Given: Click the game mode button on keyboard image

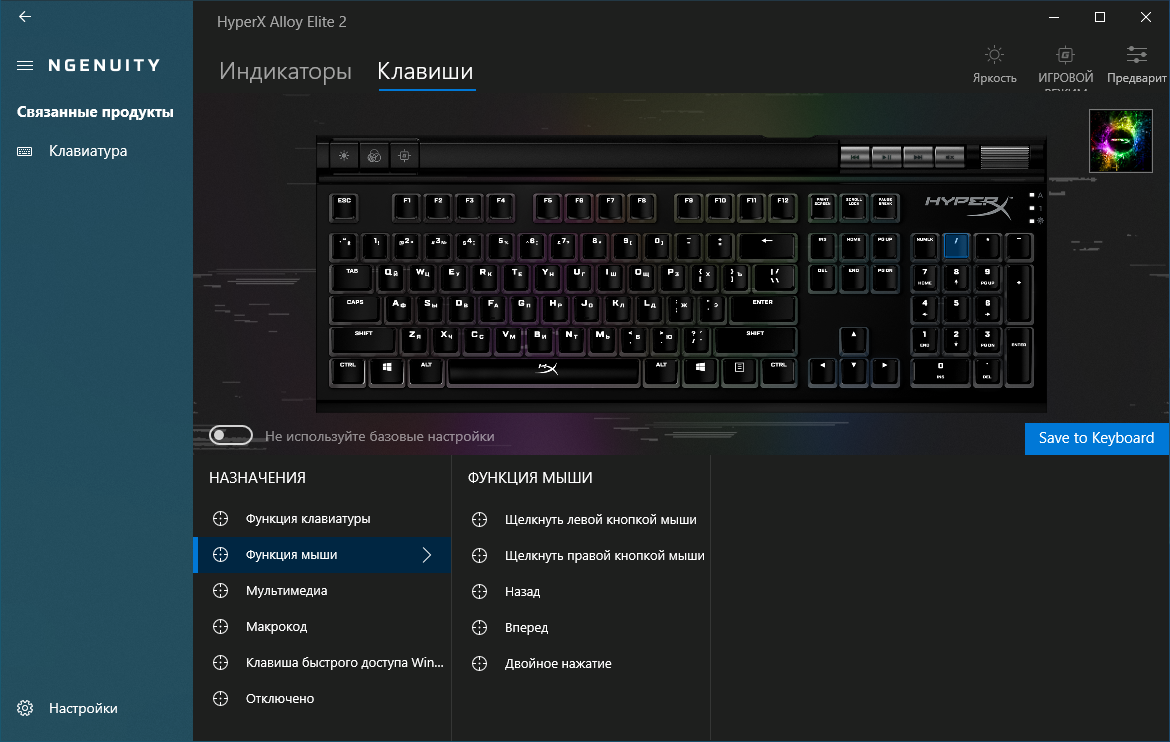Looking at the screenshot, I should 404,156.
